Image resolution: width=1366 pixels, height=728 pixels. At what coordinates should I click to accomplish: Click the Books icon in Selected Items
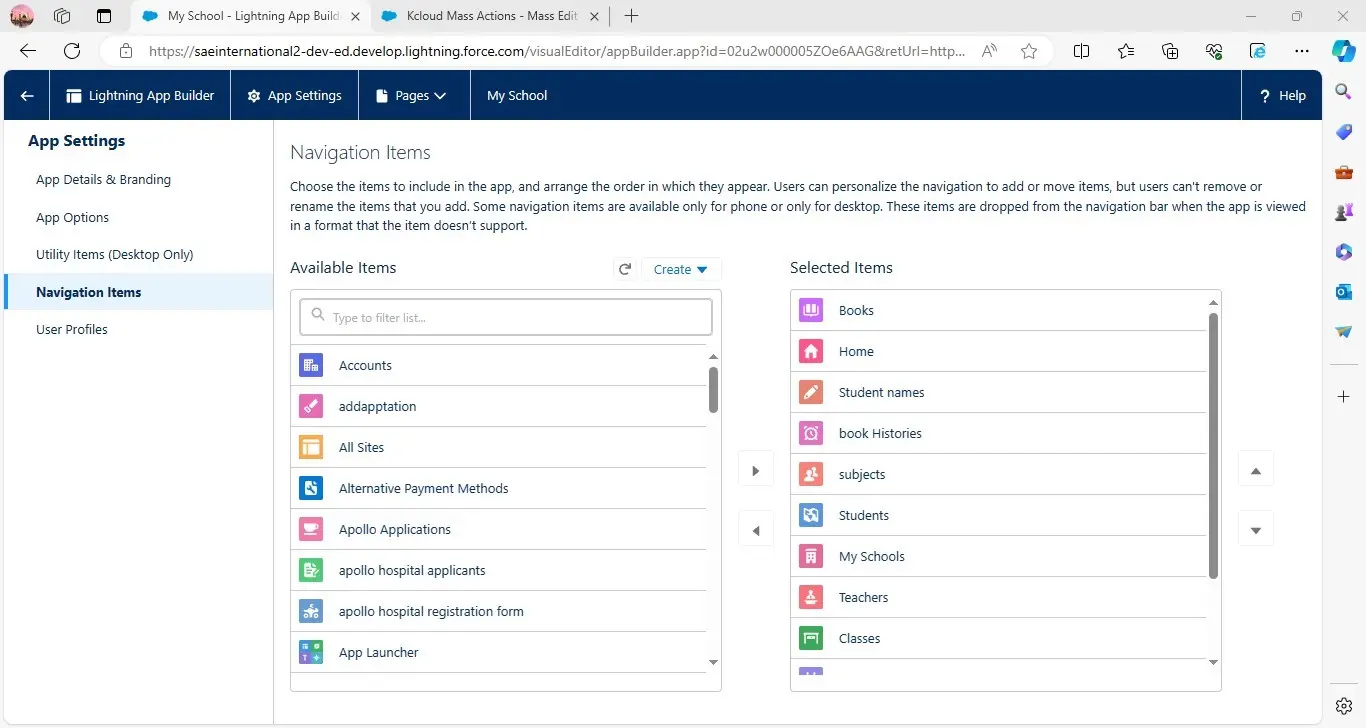tap(811, 310)
